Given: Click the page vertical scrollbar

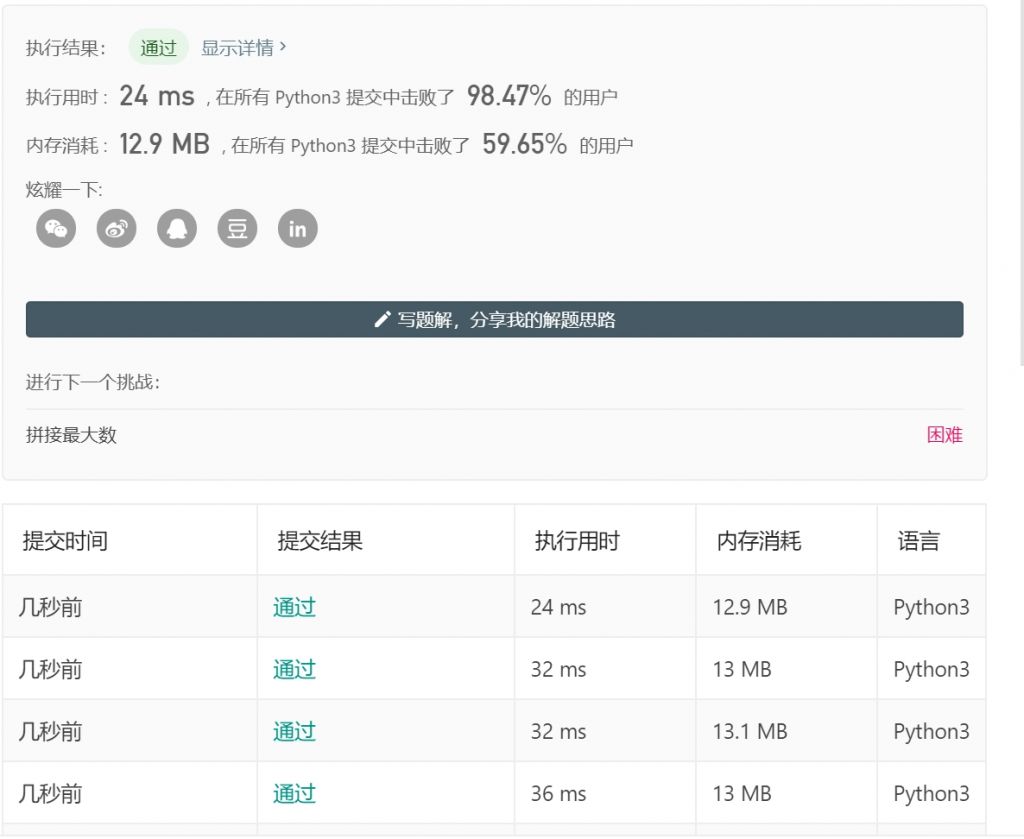Looking at the screenshot, I should (1021, 183).
